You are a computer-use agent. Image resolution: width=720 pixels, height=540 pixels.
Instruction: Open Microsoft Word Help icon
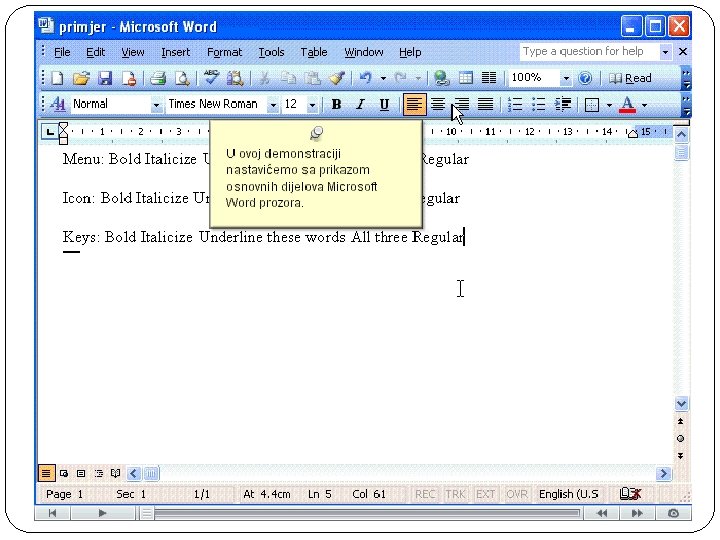(x=585, y=78)
